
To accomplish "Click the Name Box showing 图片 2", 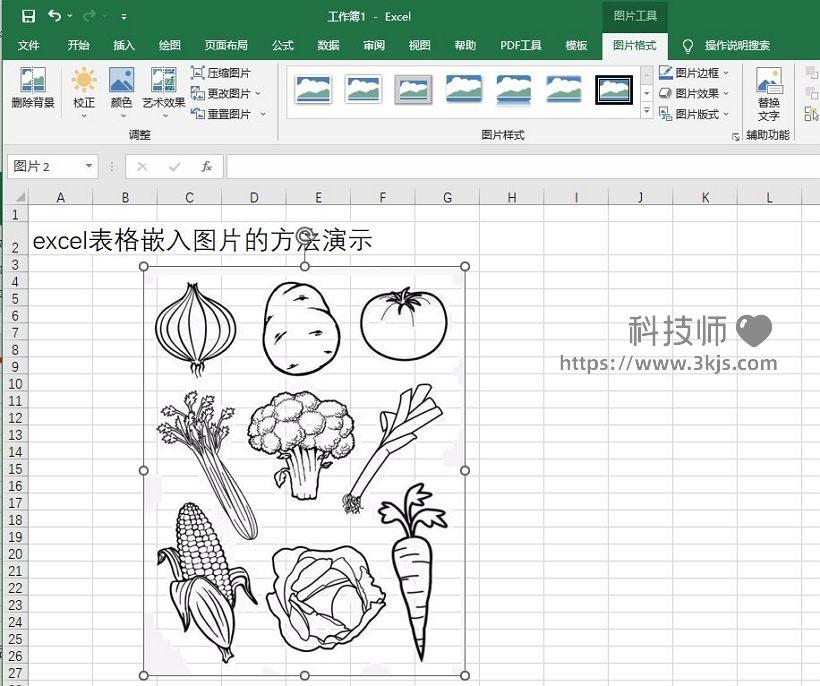I will click(x=44, y=167).
